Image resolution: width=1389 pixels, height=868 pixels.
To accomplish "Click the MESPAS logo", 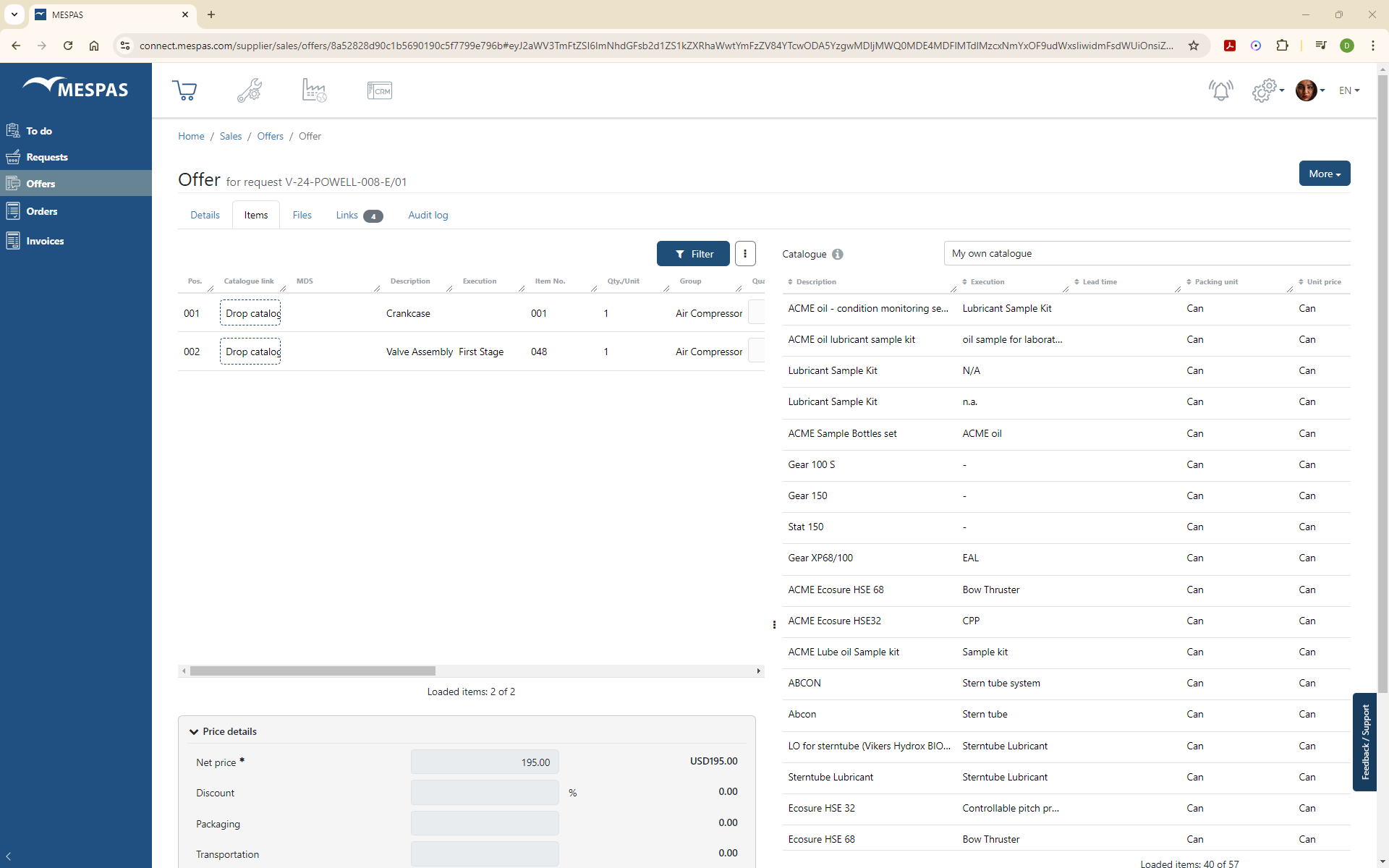I will pos(76,88).
